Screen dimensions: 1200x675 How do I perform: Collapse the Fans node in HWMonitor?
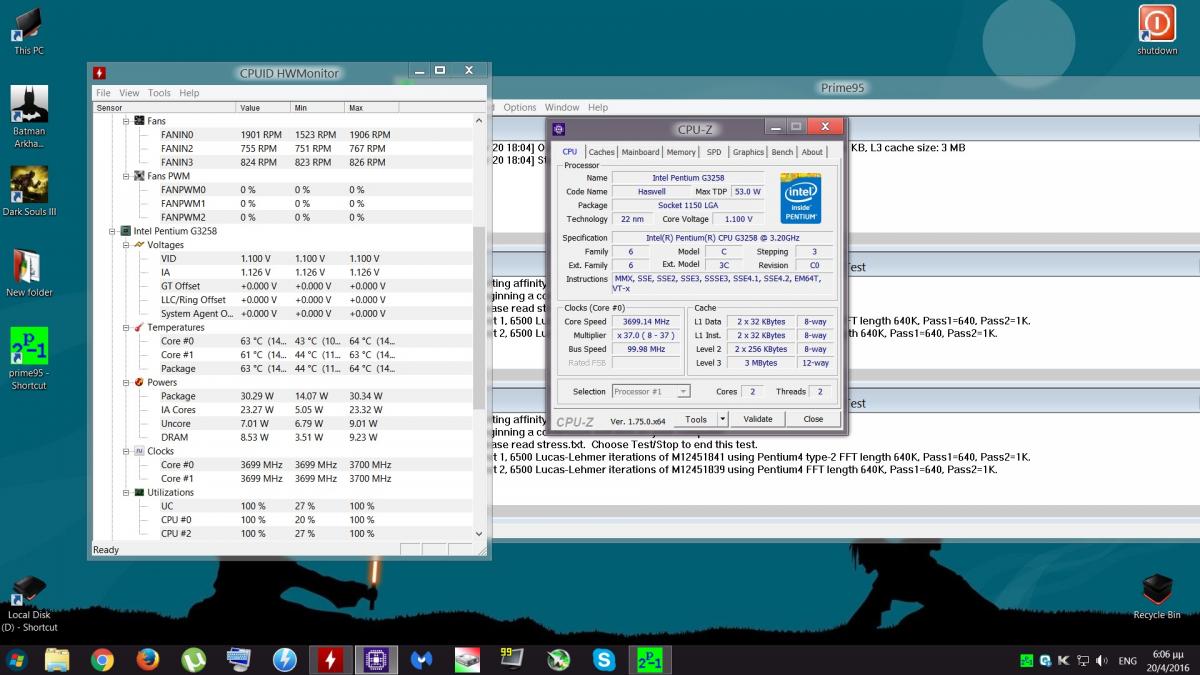coord(126,121)
